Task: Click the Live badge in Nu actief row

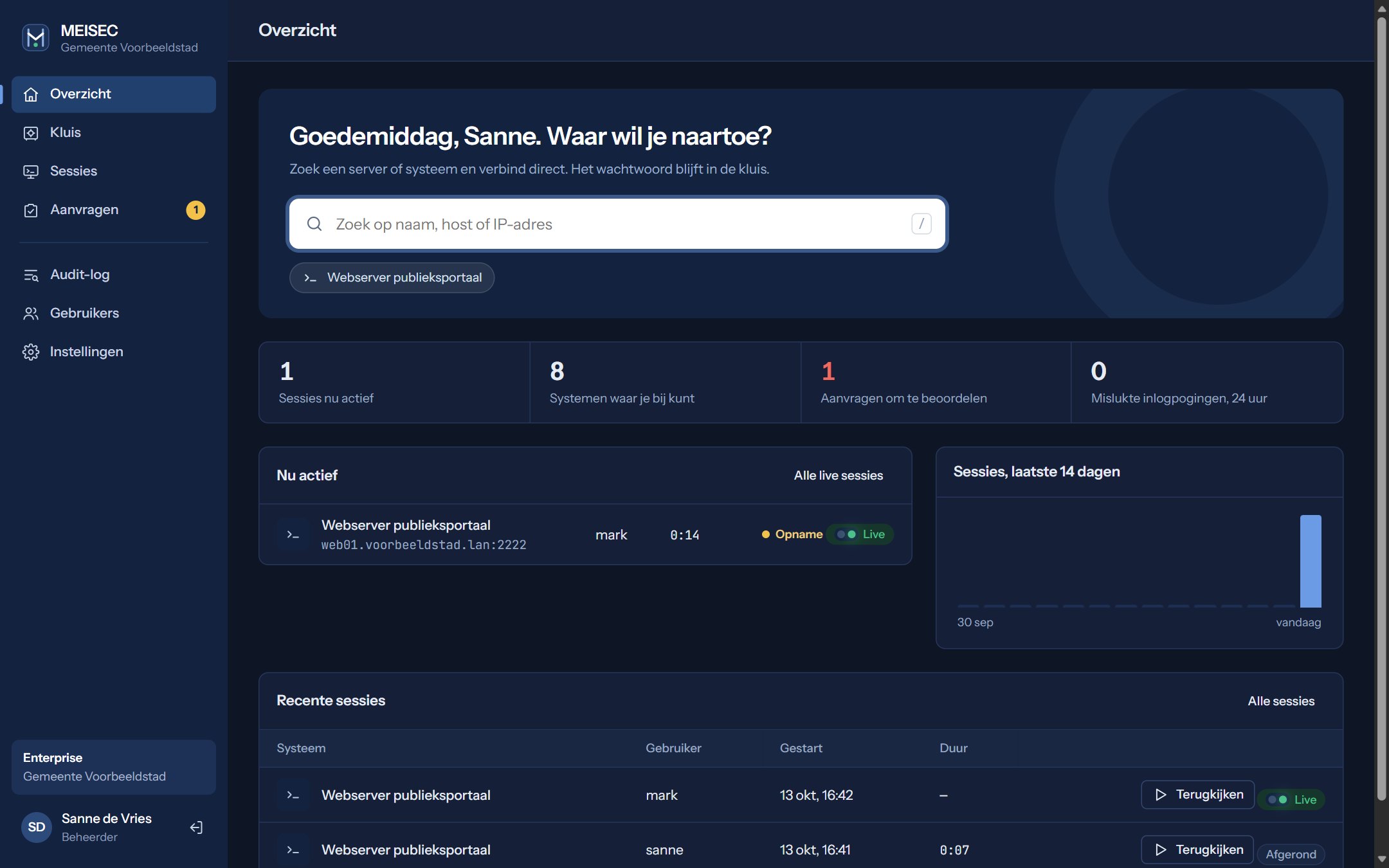Action: point(860,534)
